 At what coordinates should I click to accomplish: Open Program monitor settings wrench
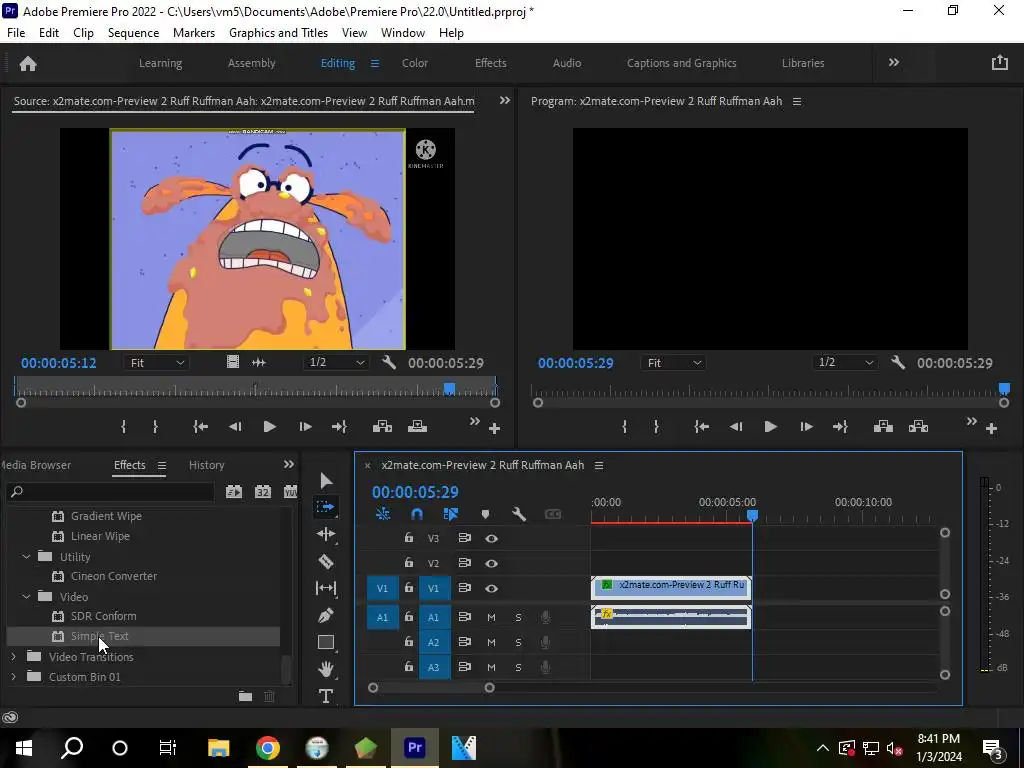pyautogui.click(x=897, y=362)
